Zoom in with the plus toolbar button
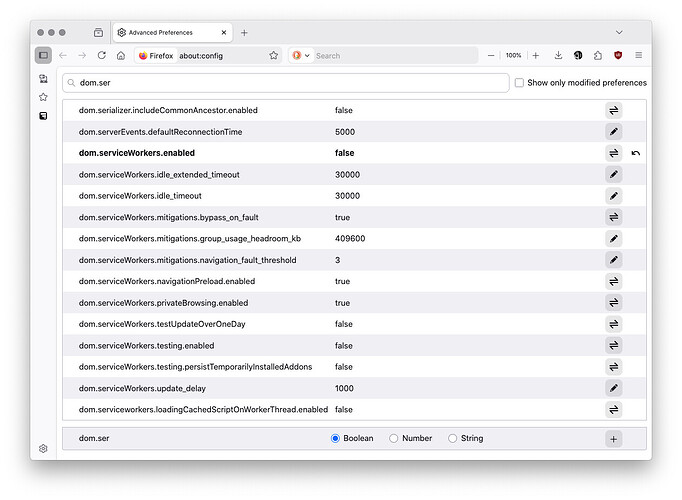 pos(536,55)
